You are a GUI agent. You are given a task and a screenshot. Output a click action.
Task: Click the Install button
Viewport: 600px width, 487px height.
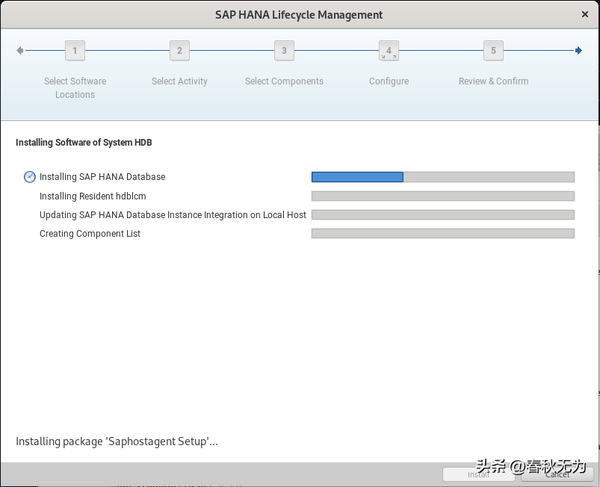click(478, 474)
